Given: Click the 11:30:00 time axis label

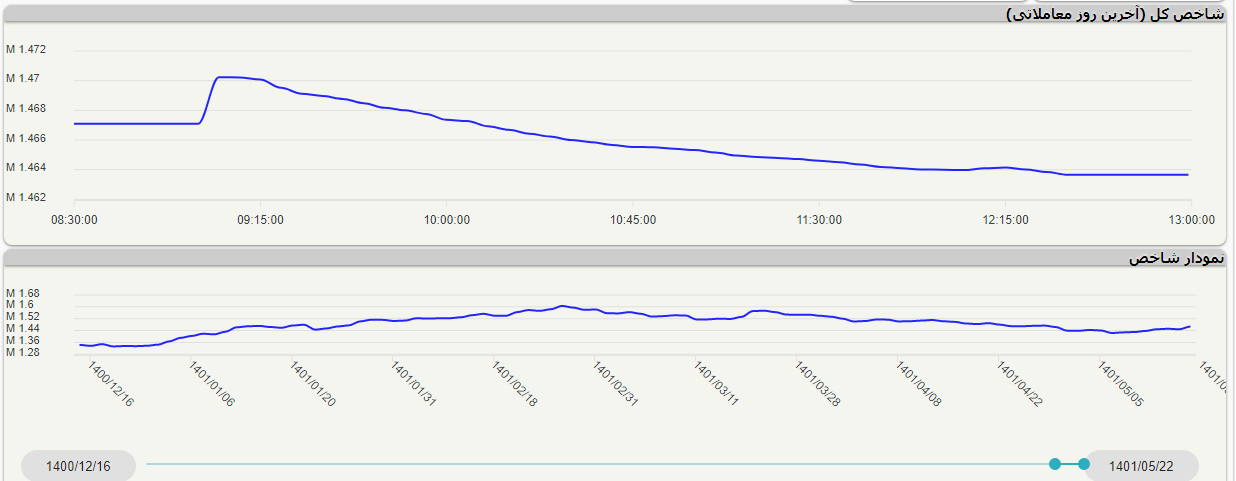Looking at the screenshot, I should pyautogui.click(x=818, y=220).
